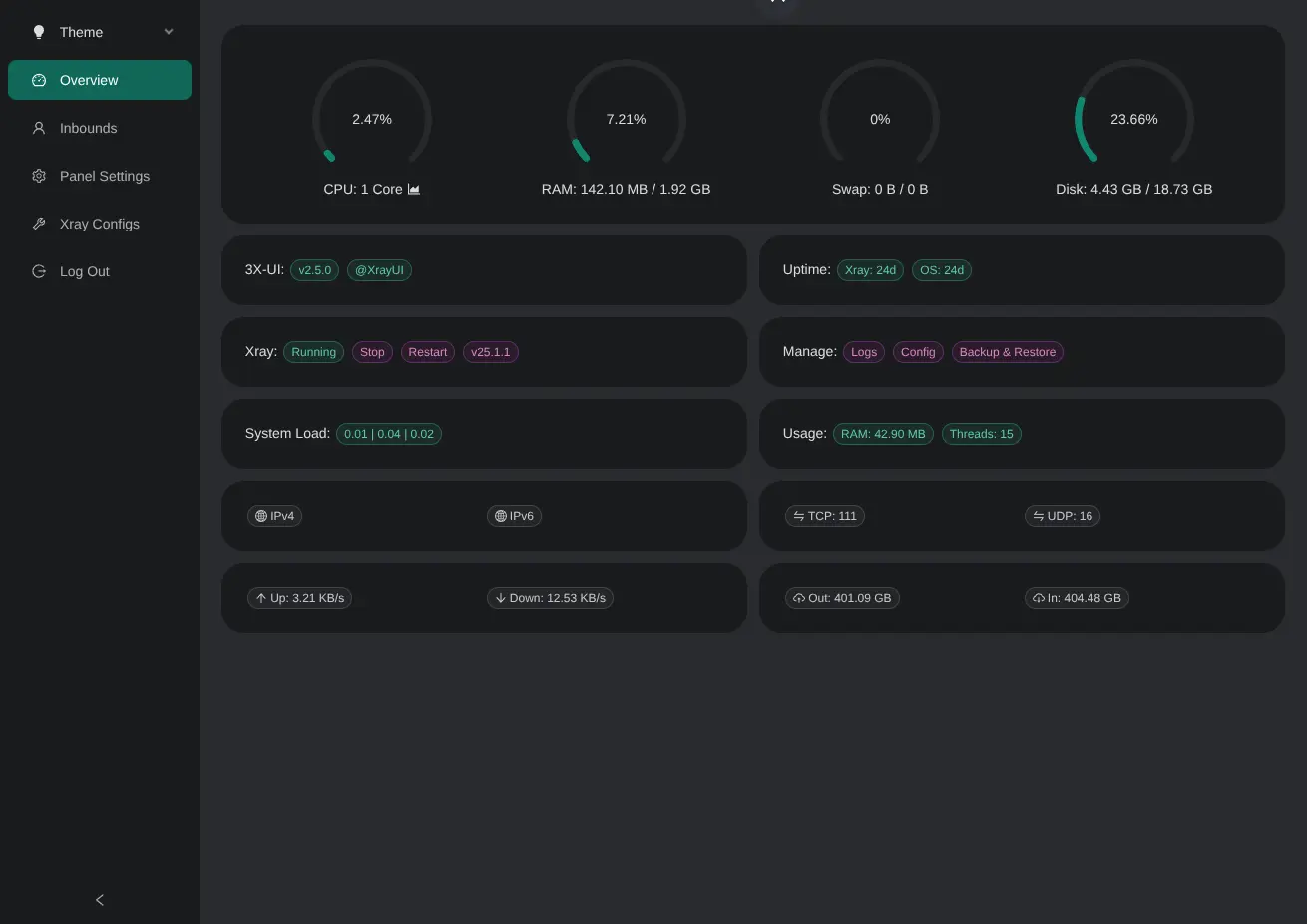Open Backup & Restore

point(1007,352)
